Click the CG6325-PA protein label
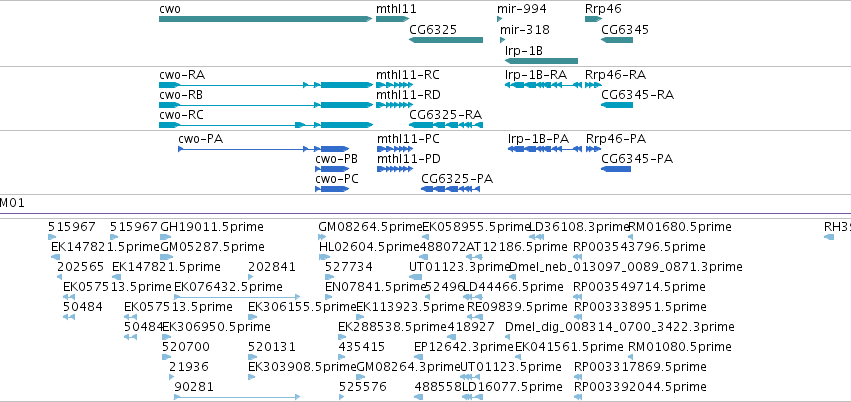The image size is (851, 402). [x=458, y=179]
